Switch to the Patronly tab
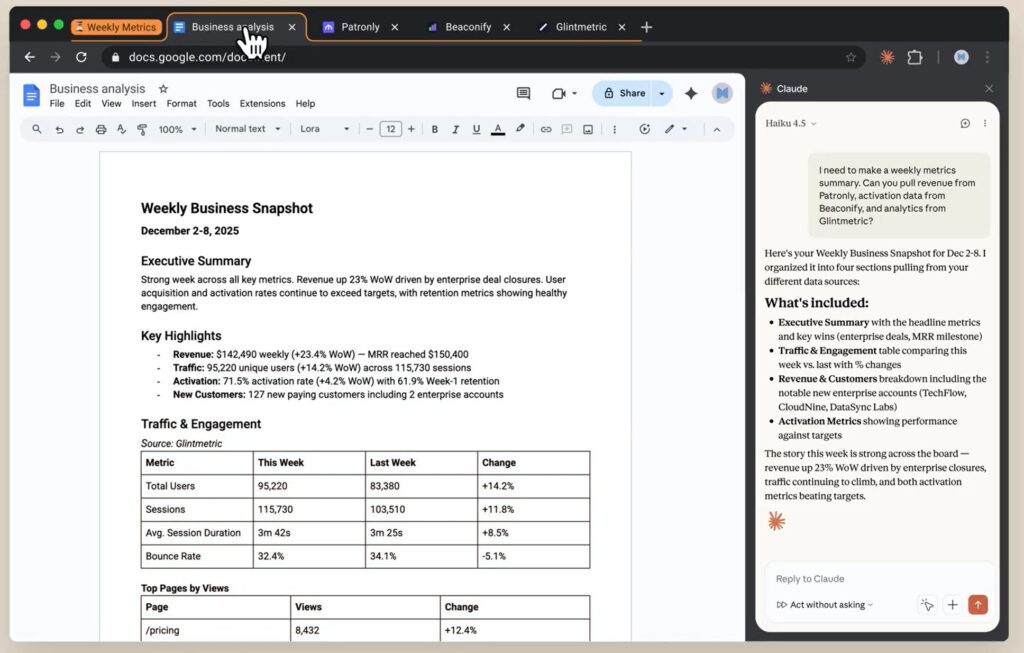This screenshot has height=653, width=1024. coord(360,27)
